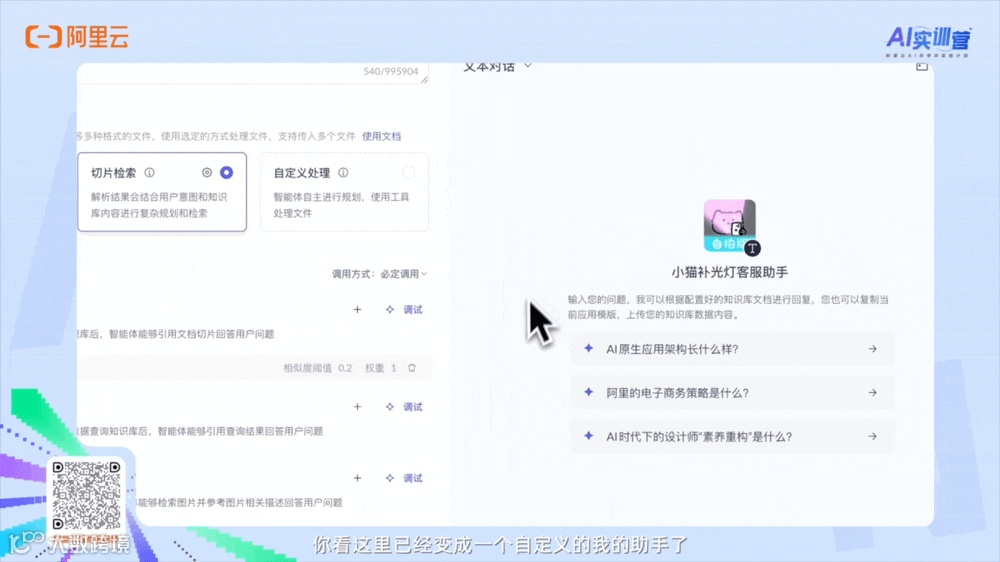This screenshot has width=1000, height=562.
Task: Open 调试 above the 检索图片 description
Action: pos(404,478)
